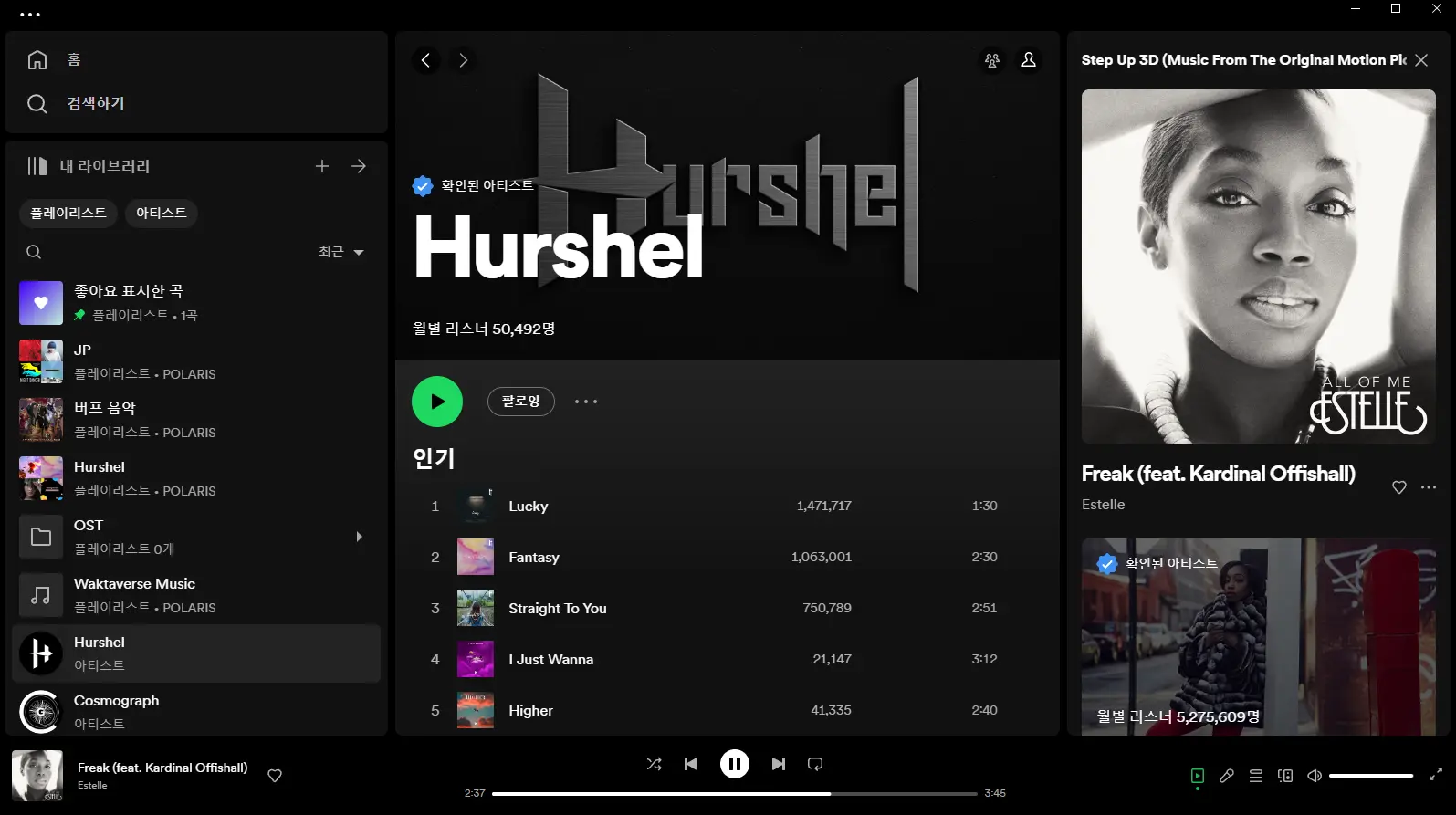Click the Fantasy album thumbnail
Image resolution: width=1456 pixels, height=815 pixels.
click(x=476, y=557)
